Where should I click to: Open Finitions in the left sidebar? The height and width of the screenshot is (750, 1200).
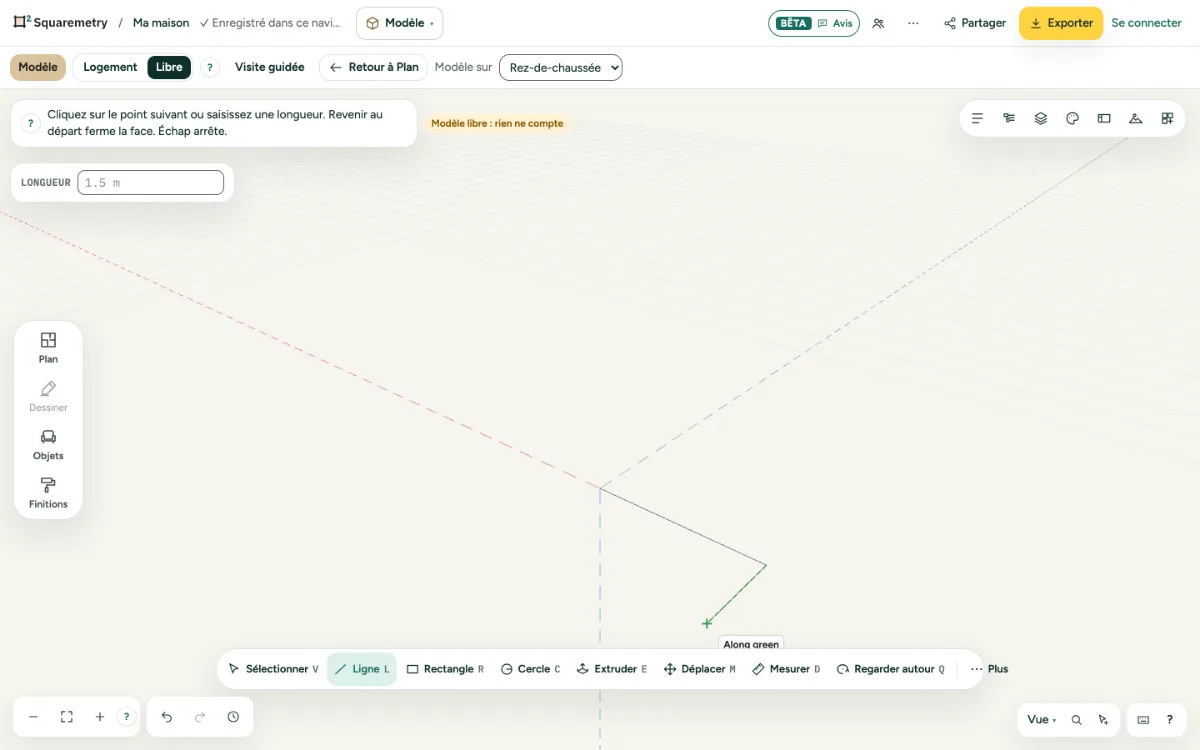point(48,493)
